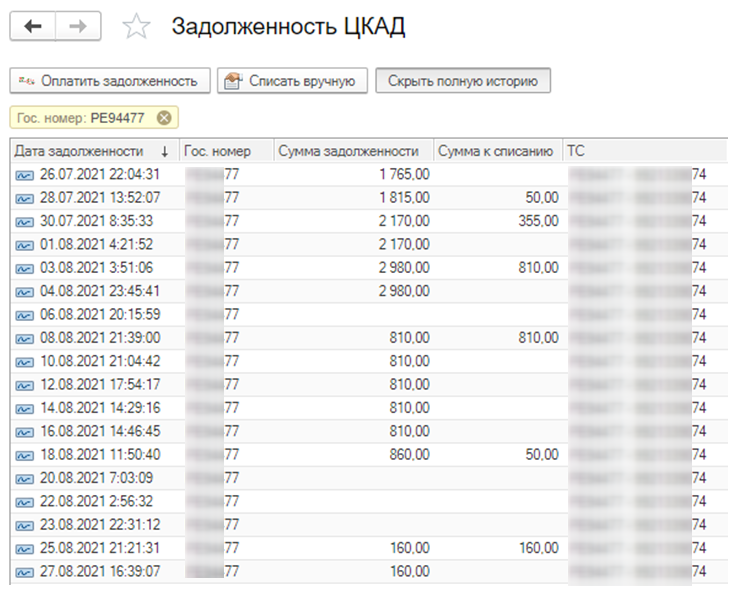Select date cell 30.07.2021 8:35:33

click(96, 221)
